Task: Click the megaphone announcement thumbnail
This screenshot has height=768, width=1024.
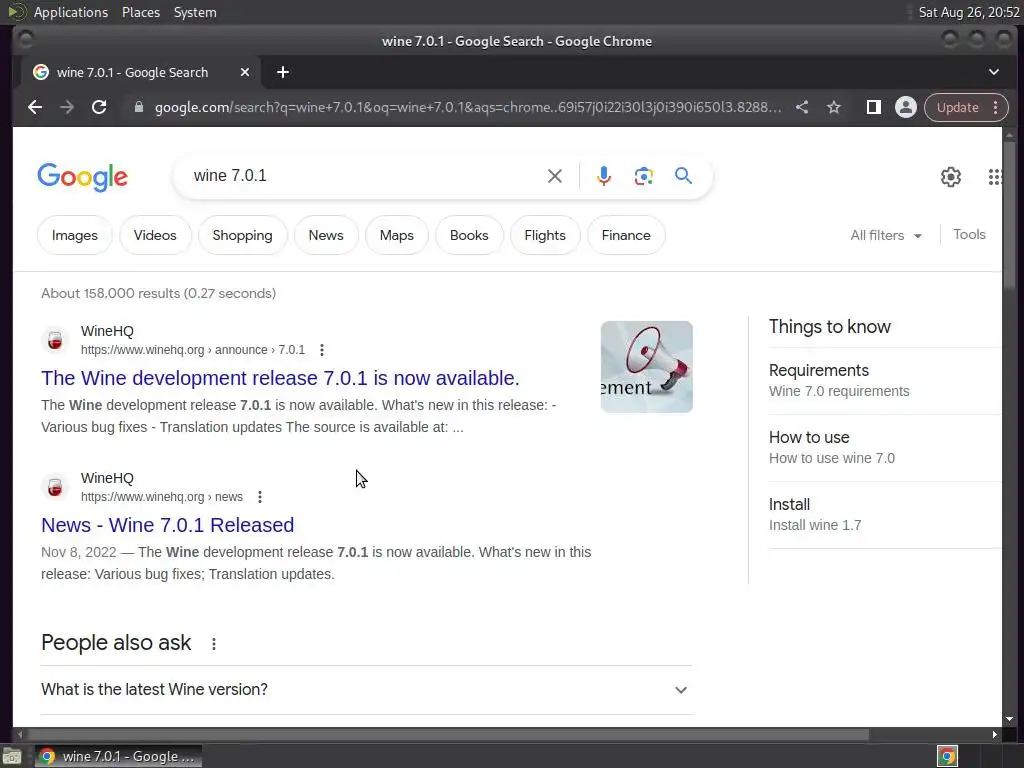Action: click(x=647, y=367)
